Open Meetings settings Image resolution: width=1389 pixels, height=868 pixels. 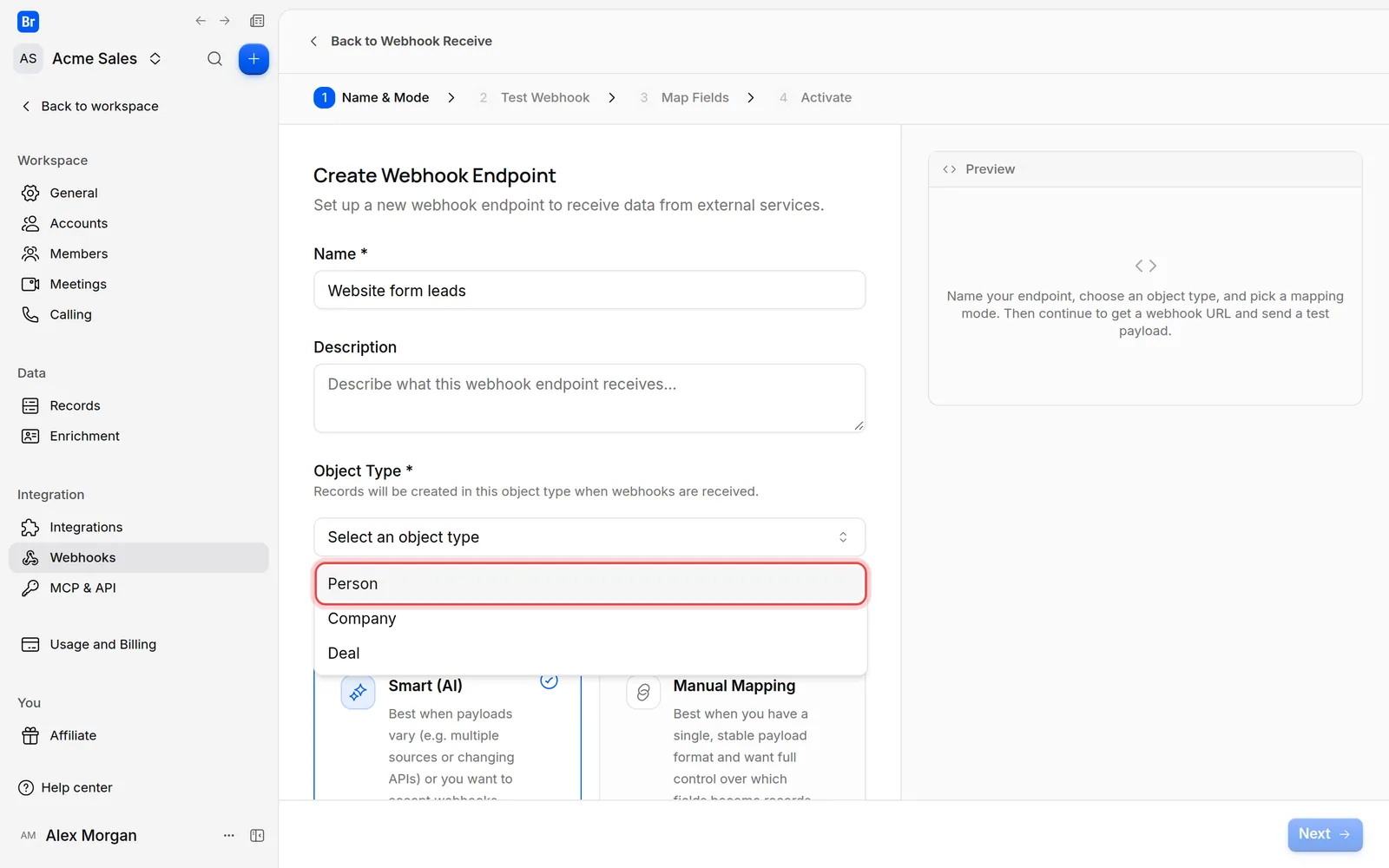(x=139, y=284)
